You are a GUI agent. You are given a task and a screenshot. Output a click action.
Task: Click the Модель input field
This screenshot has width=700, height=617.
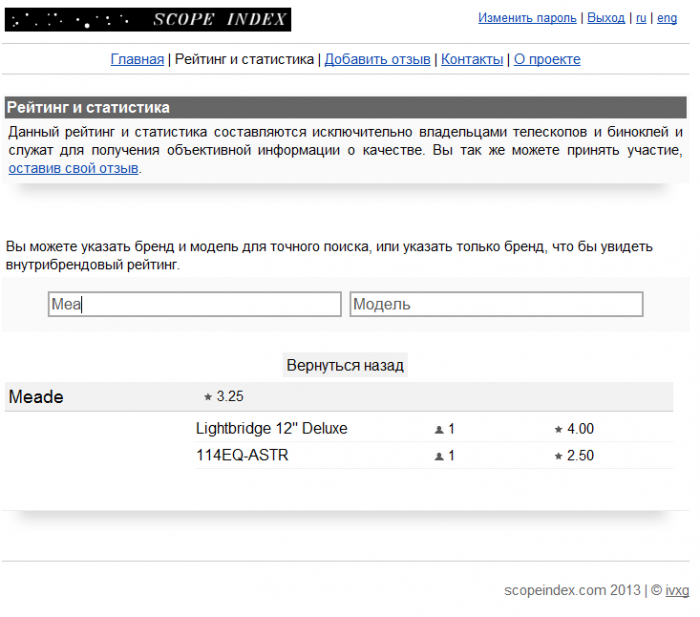pyautogui.click(x=496, y=304)
